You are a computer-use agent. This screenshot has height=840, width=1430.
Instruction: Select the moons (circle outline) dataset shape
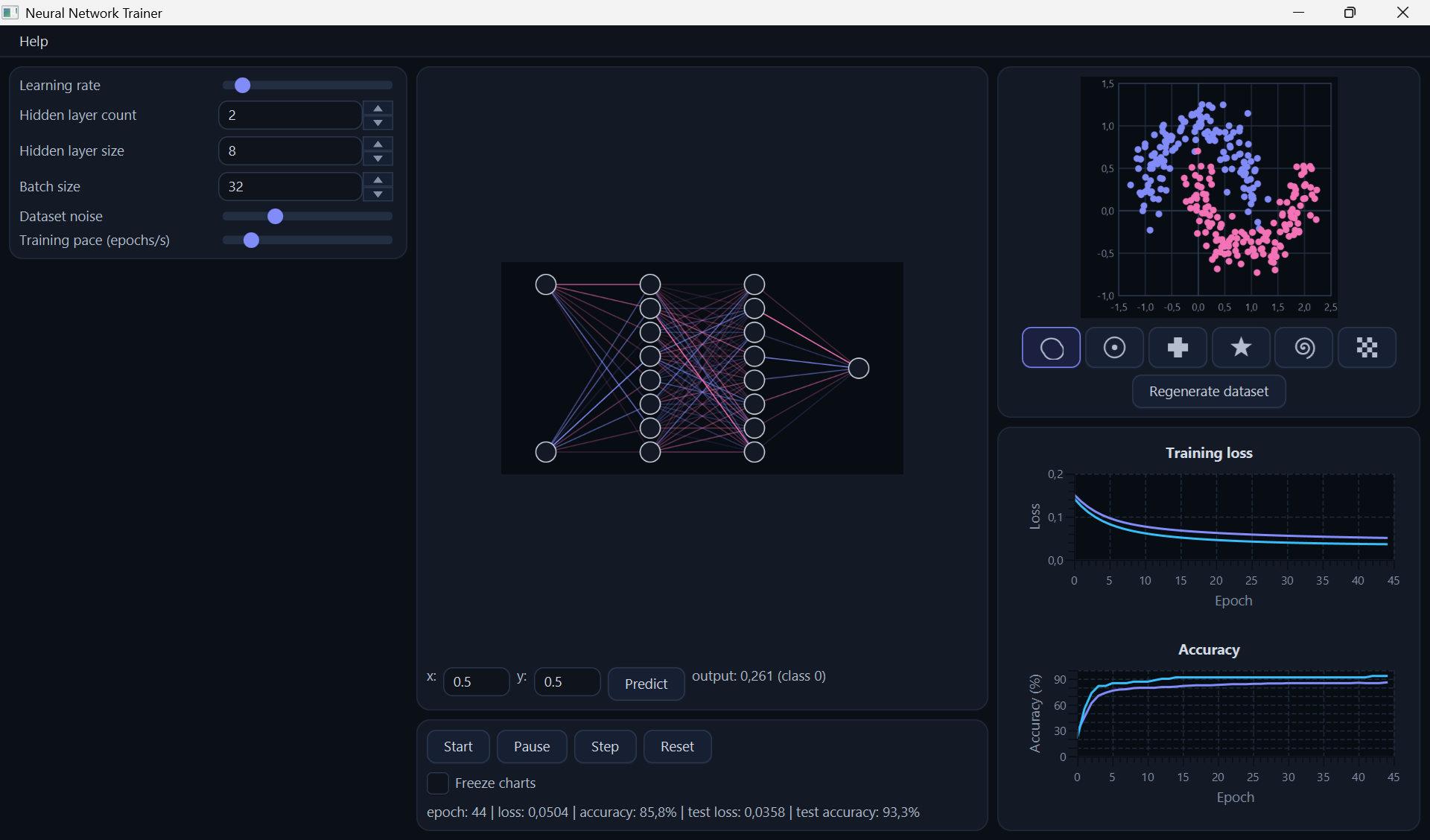(x=1051, y=348)
